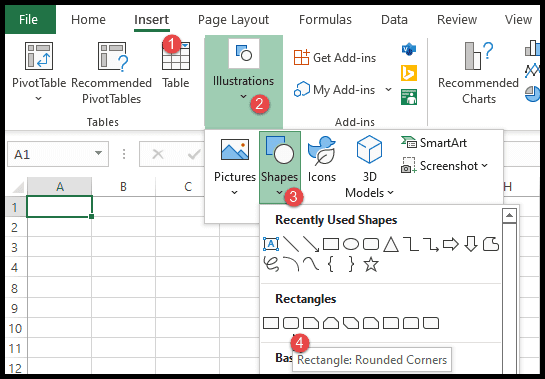Open Icons illustration gallery
Screen dimensions: 545x379
pyautogui.click(x=322, y=160)
